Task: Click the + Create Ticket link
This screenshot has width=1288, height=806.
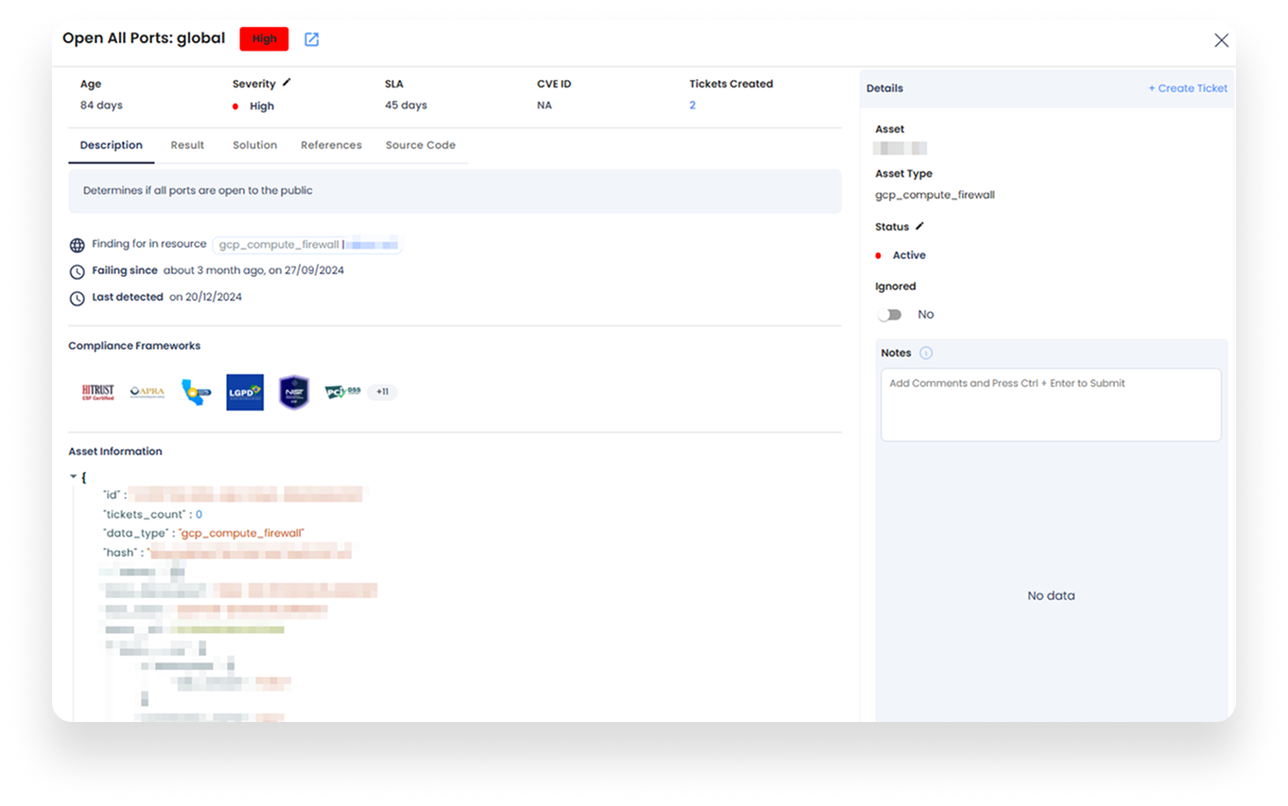Action: (x=1188, y=88)
